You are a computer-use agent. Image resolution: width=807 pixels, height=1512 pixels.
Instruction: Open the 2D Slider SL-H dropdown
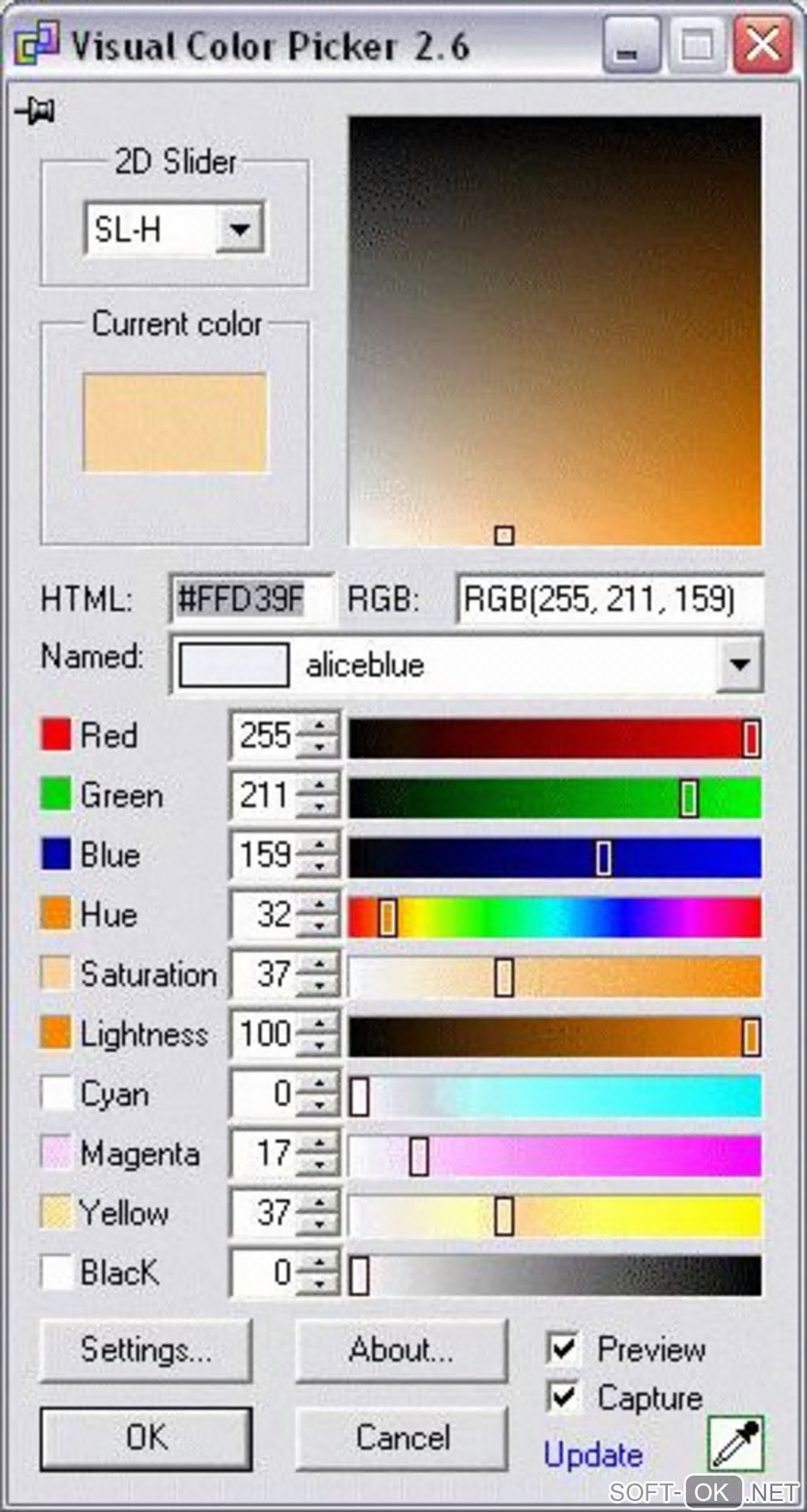point(240,229)
